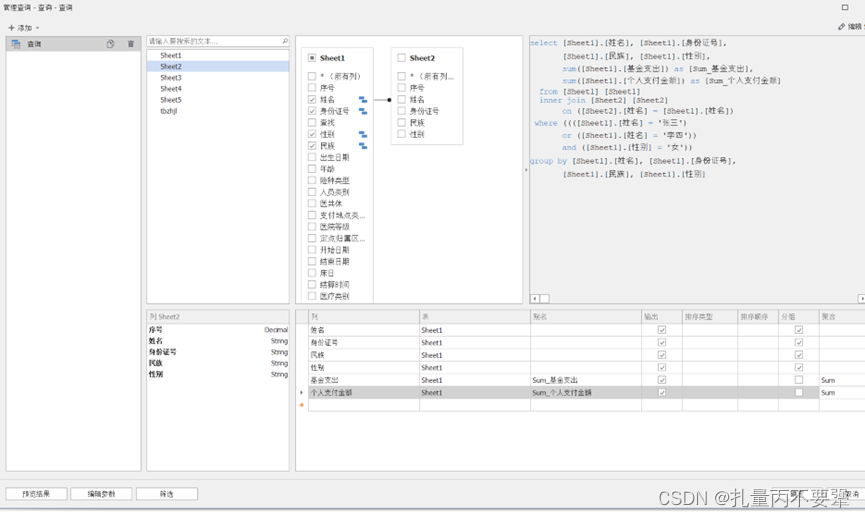Click the group icon next to 民族

363,146
